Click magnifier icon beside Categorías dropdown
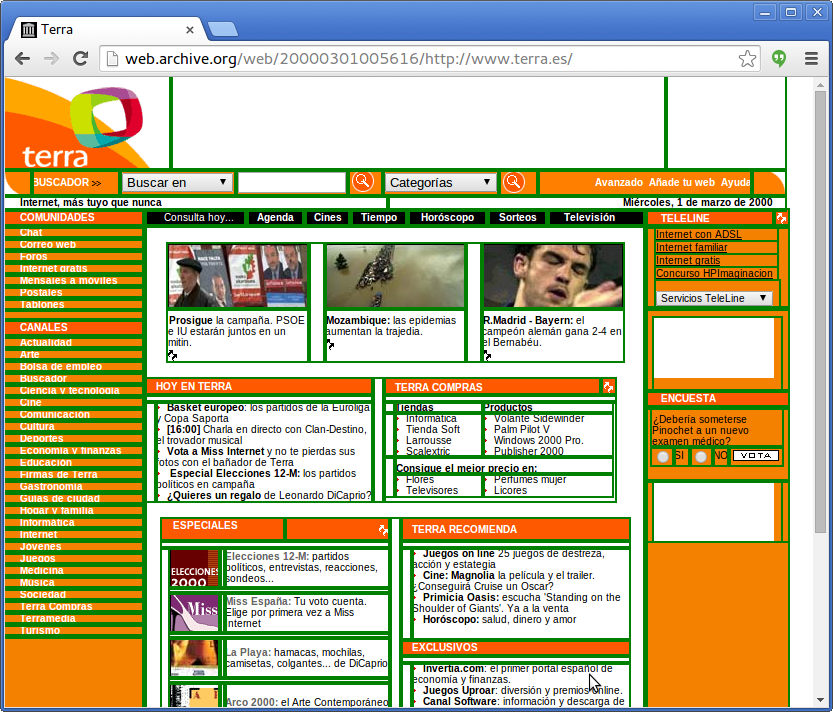Viewport: 833px width, 712px height. (513, 182)
